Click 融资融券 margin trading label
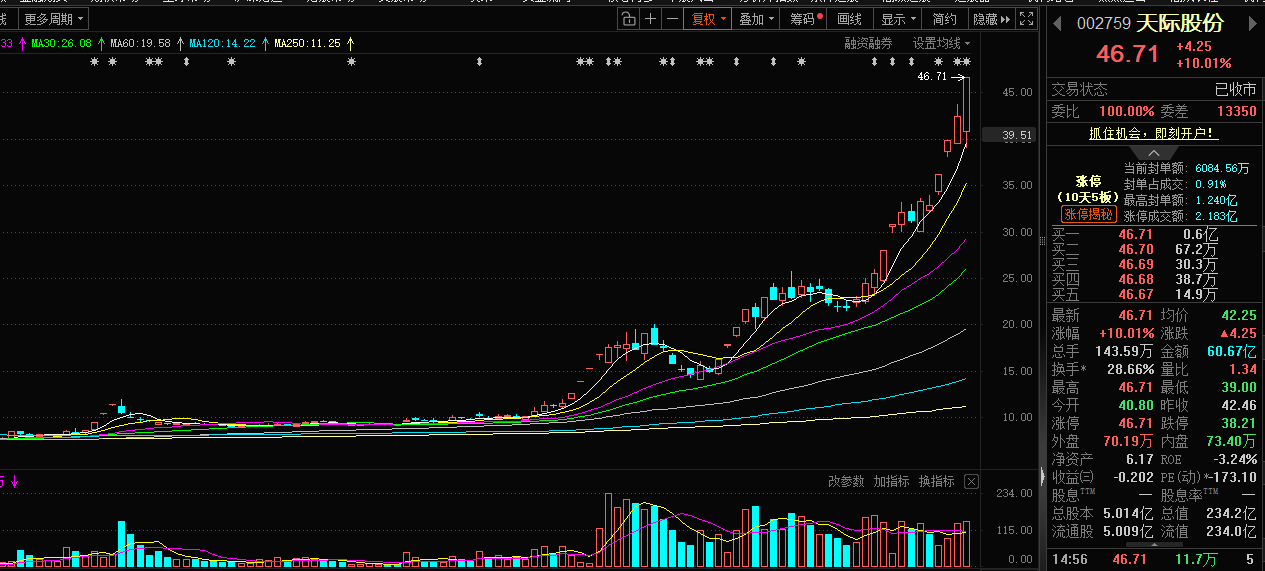1265x571 pixels. [x=868, y=43]
